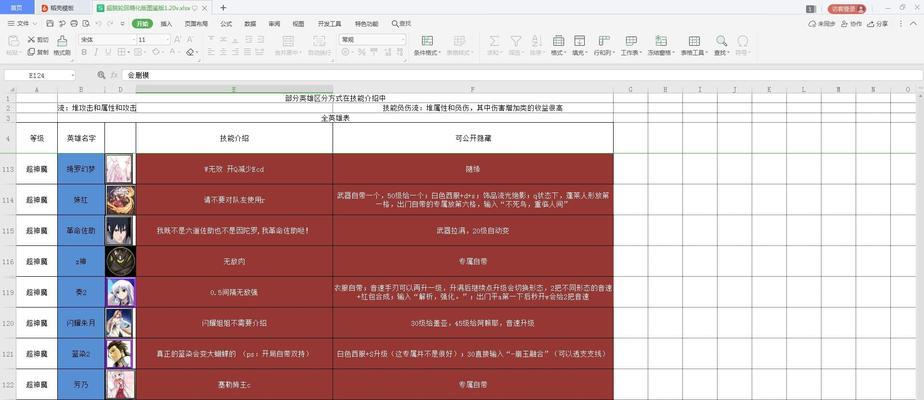The width and height of the screenshot is (924, 400).
Task: Click the zoom magnifier beside formula bar
Action: pyautogui.click(x=101, y=75)
